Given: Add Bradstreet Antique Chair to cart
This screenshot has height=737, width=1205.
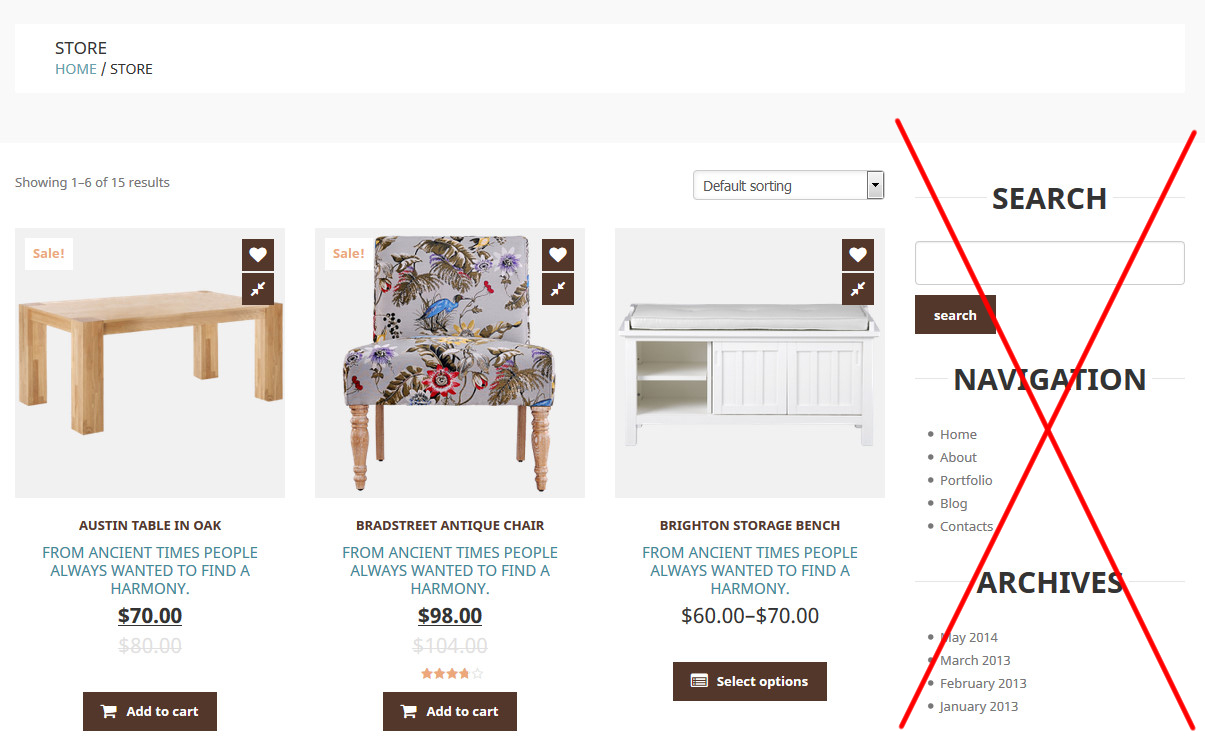Looking at the screenshot, I should (450, 712).
